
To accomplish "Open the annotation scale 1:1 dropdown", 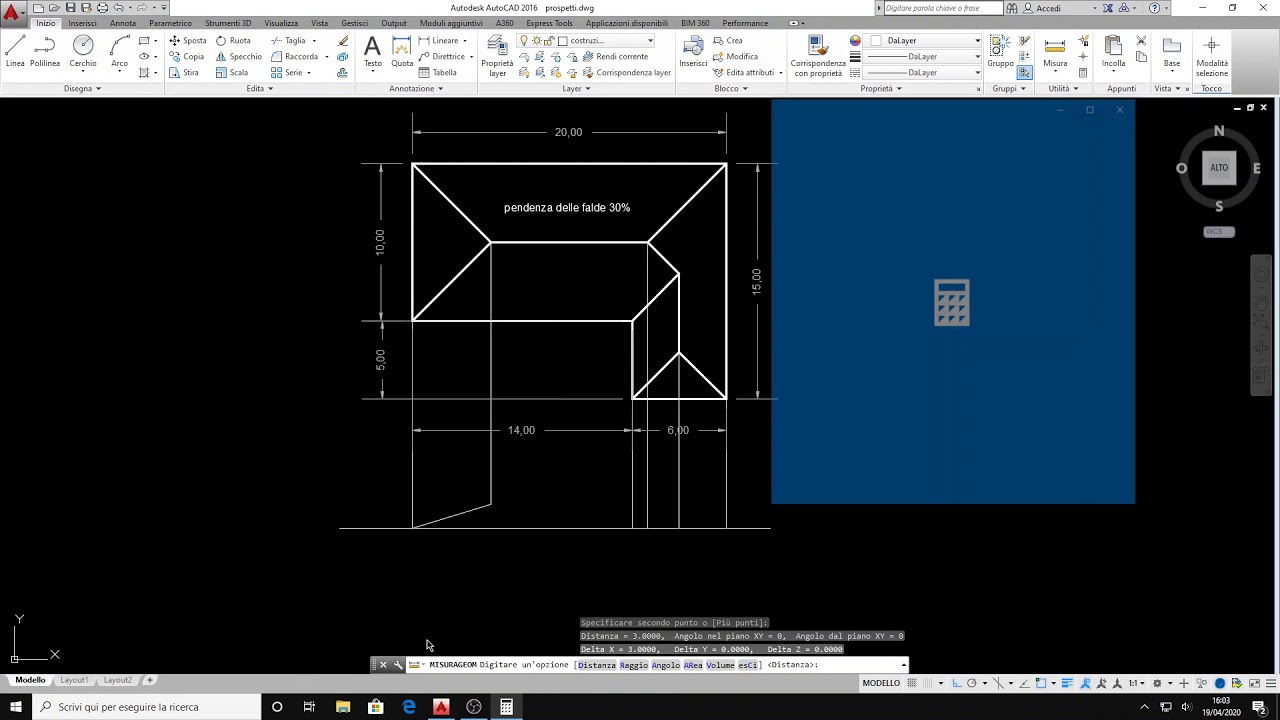I will [1139, 683].
